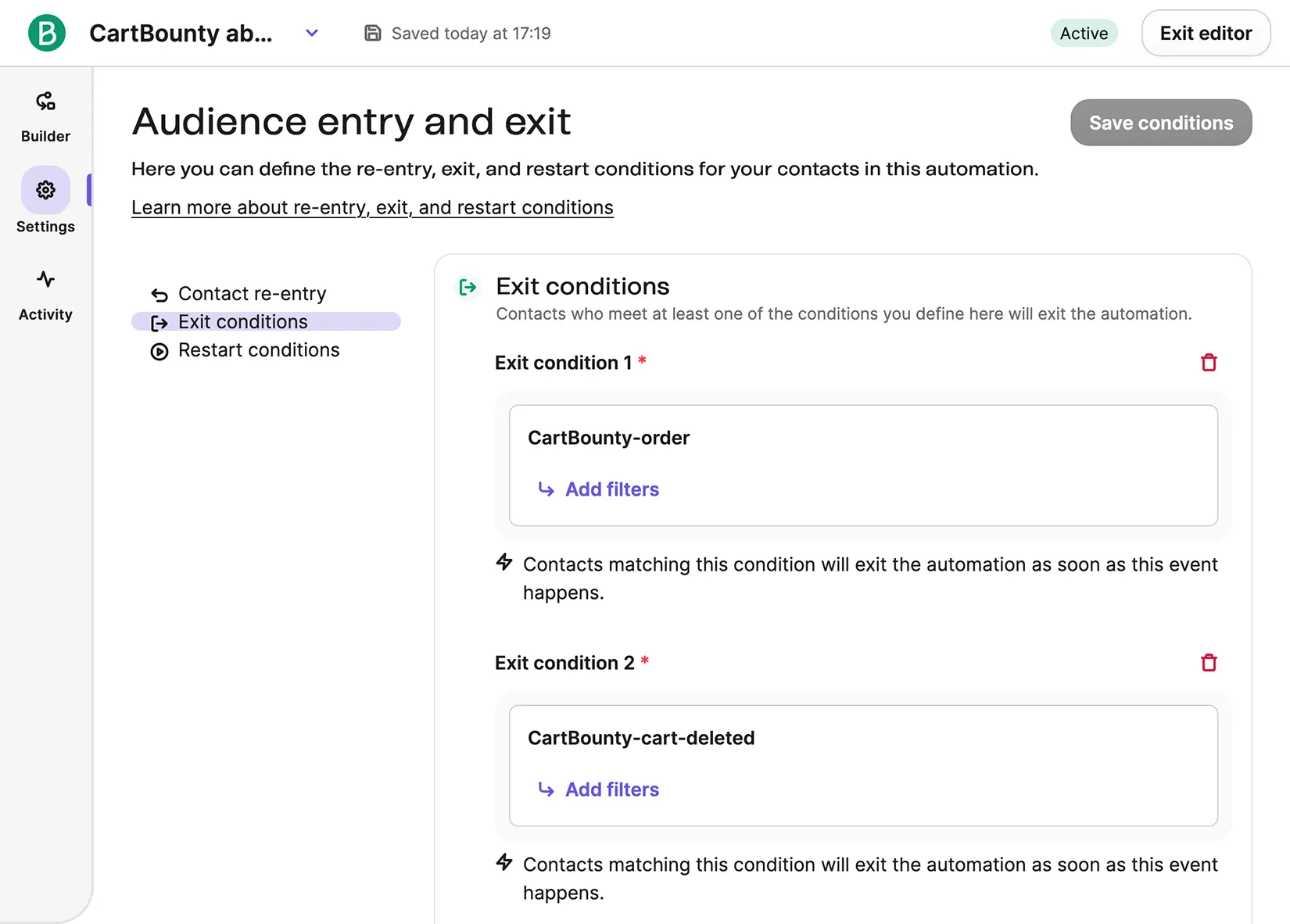Expand the CartBounty automation name dropdown
The image size is (1290, 924).
click(x=312, y=33)
